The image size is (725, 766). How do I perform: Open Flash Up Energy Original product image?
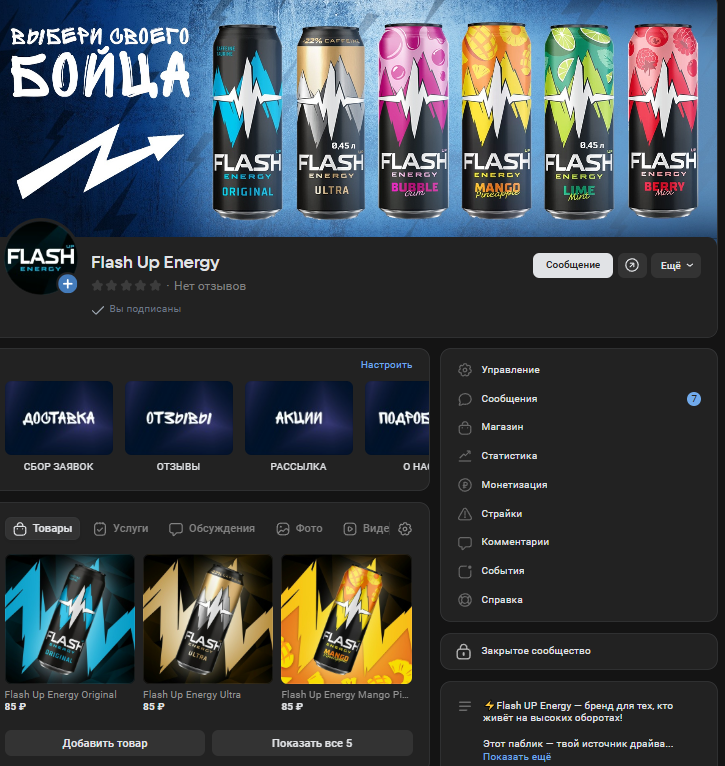[x=70, y=619]
